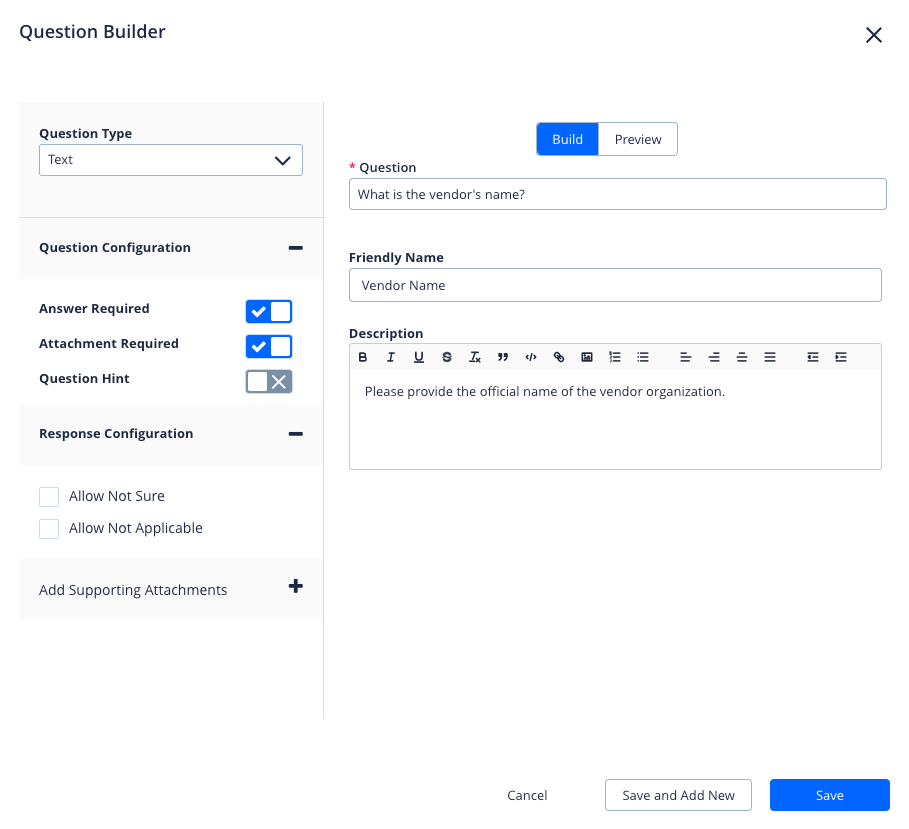
Task: Disable the Attachment Required switch
Action: (268, 346)
